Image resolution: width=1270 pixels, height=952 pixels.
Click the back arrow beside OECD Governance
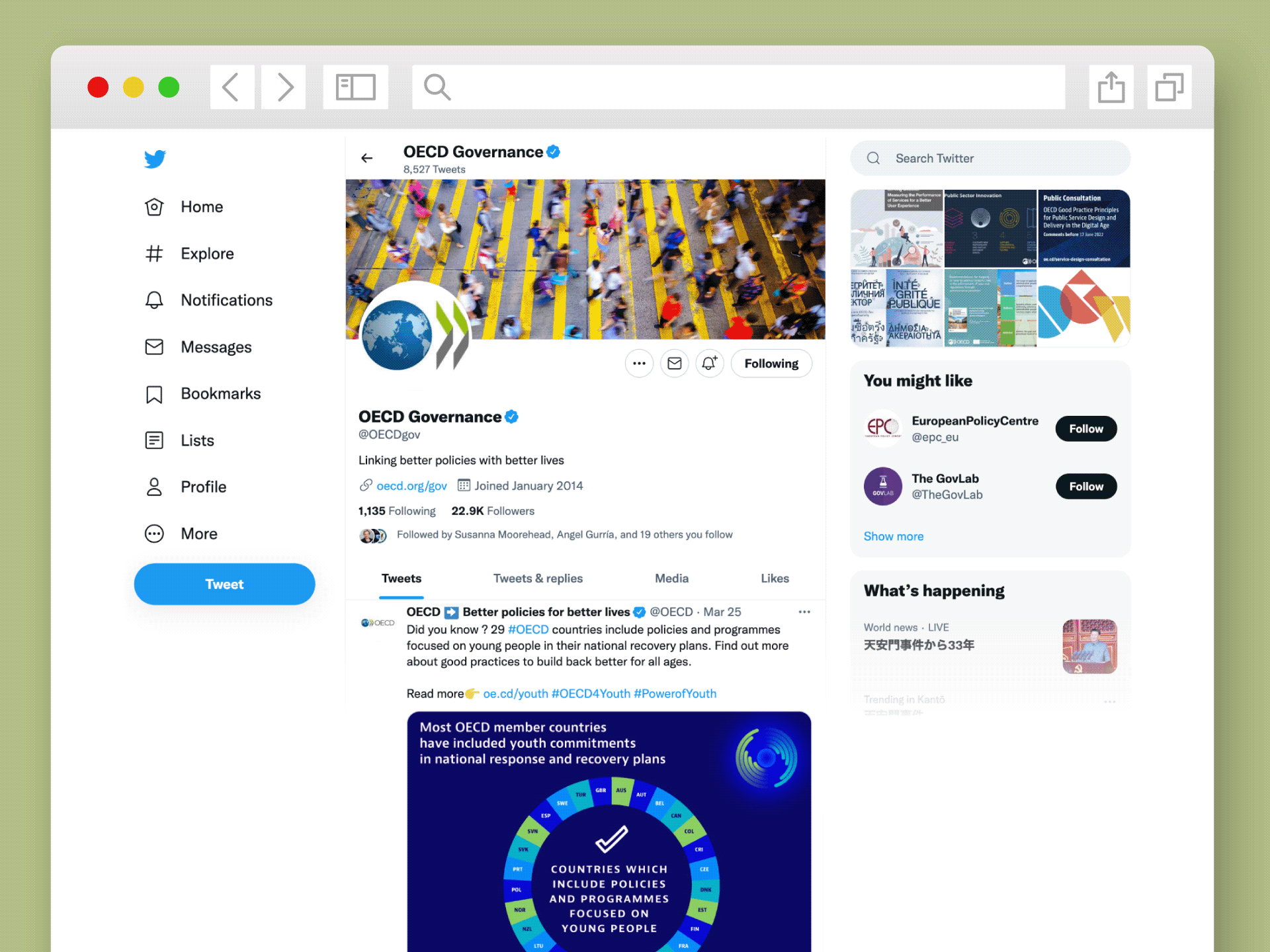tap(367, 158)
